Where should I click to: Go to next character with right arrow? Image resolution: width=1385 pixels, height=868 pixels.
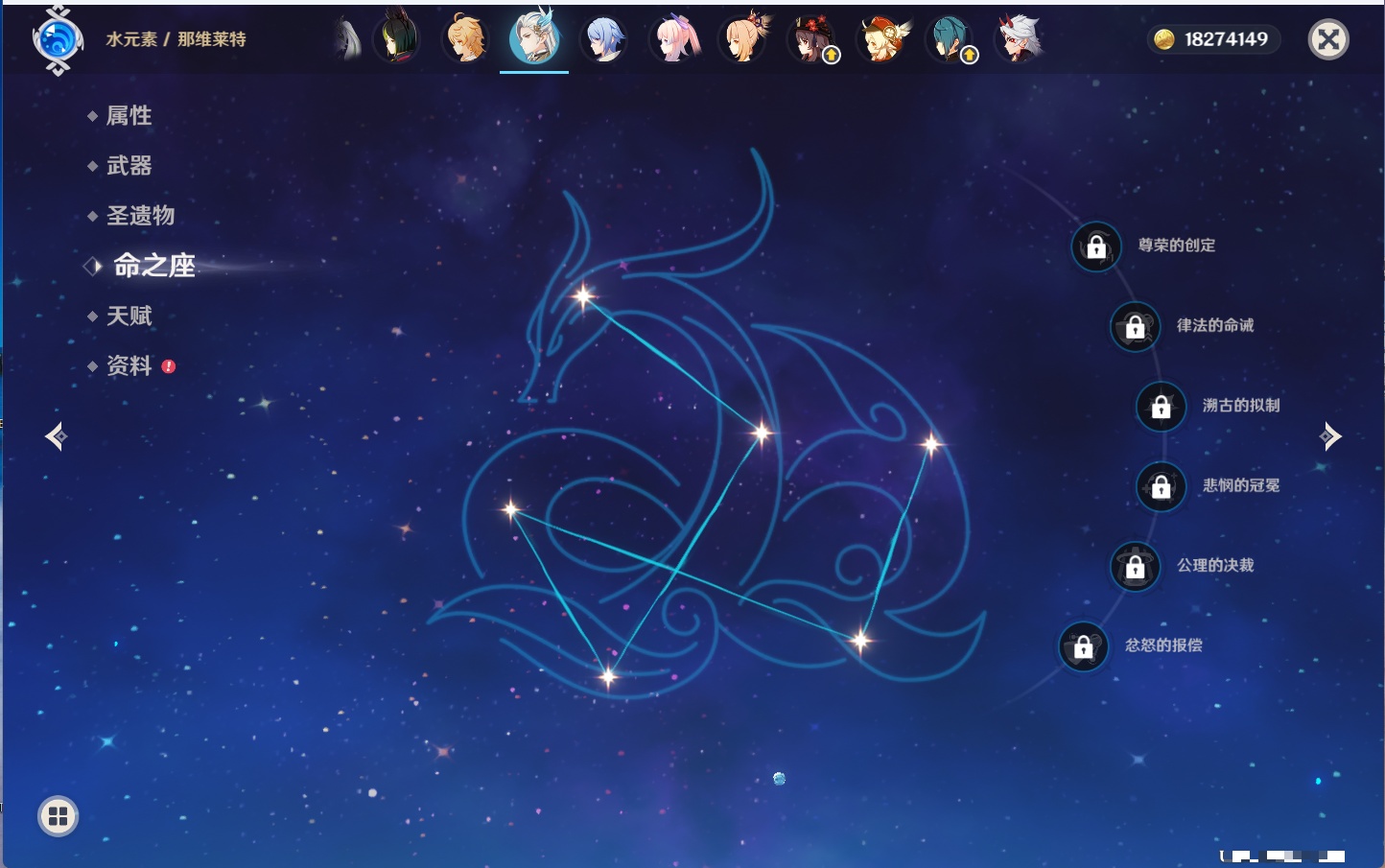click(1330, 436)
